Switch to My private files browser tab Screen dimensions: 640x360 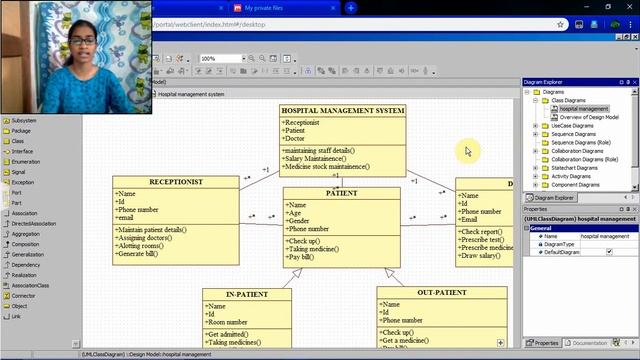(284, 8)
